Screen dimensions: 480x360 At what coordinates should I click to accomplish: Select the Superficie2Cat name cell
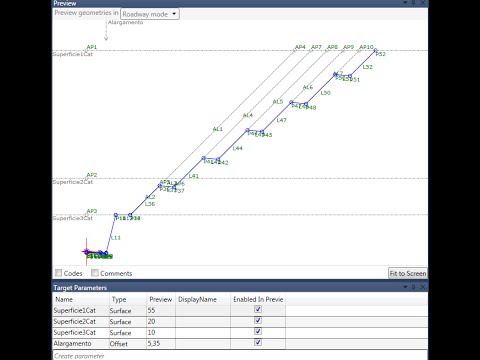81,322
